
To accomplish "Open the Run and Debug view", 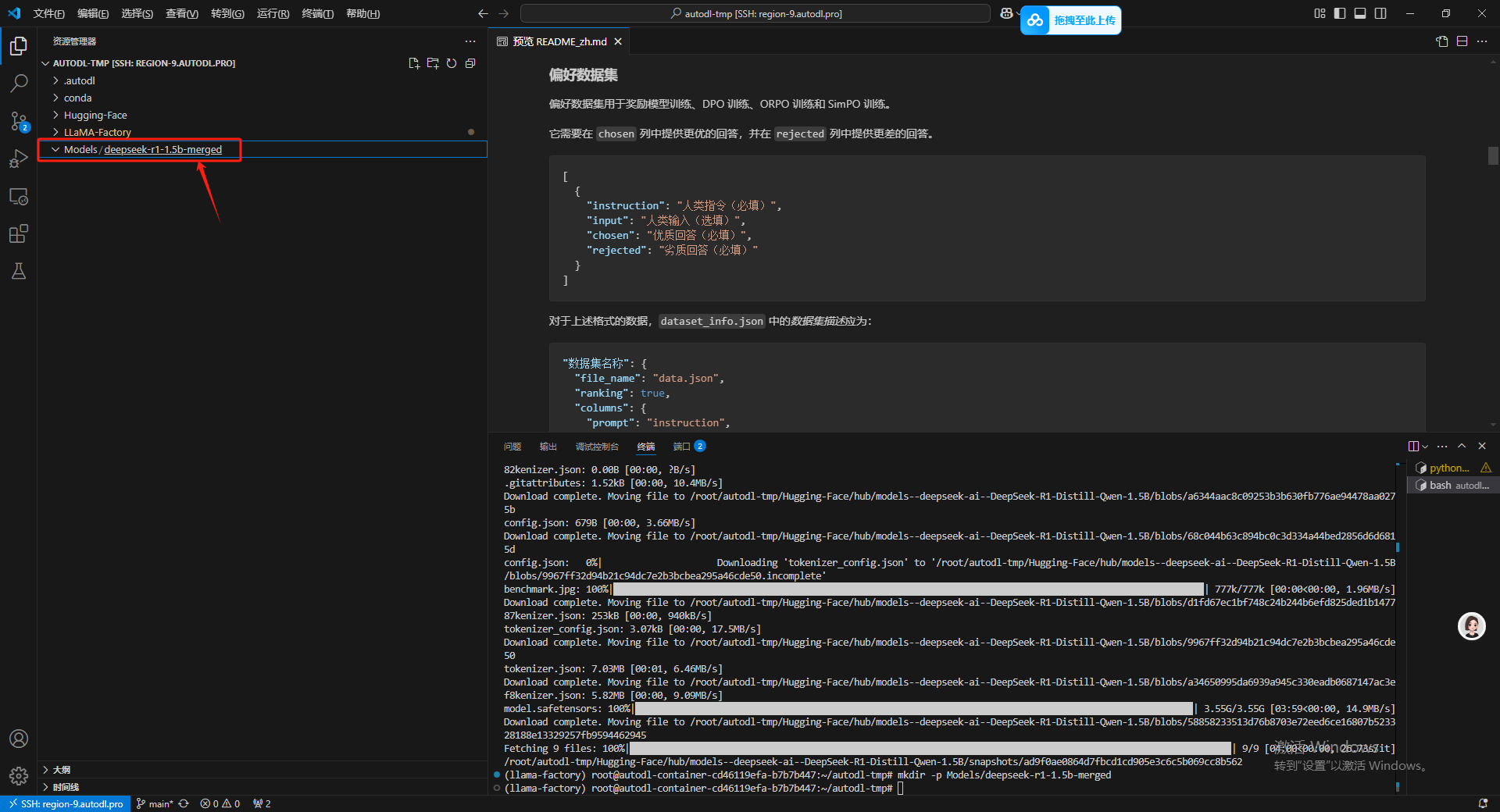I will (19, 158).
